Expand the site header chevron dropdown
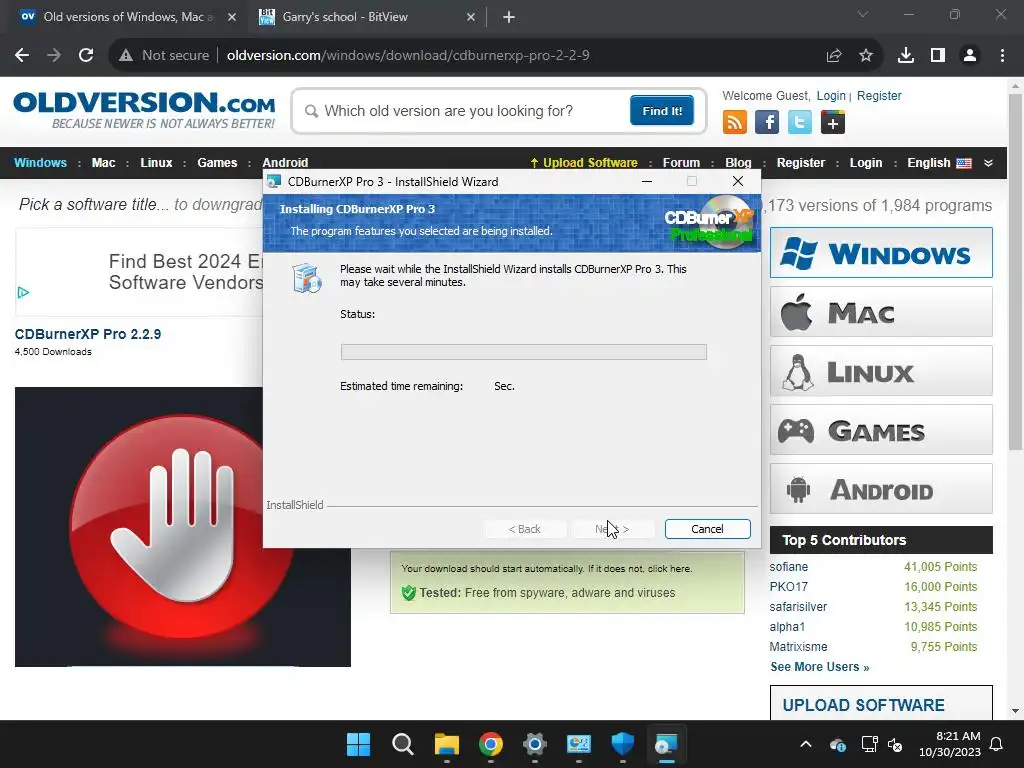The image size is (1024, 768). [x=989, y=163]
